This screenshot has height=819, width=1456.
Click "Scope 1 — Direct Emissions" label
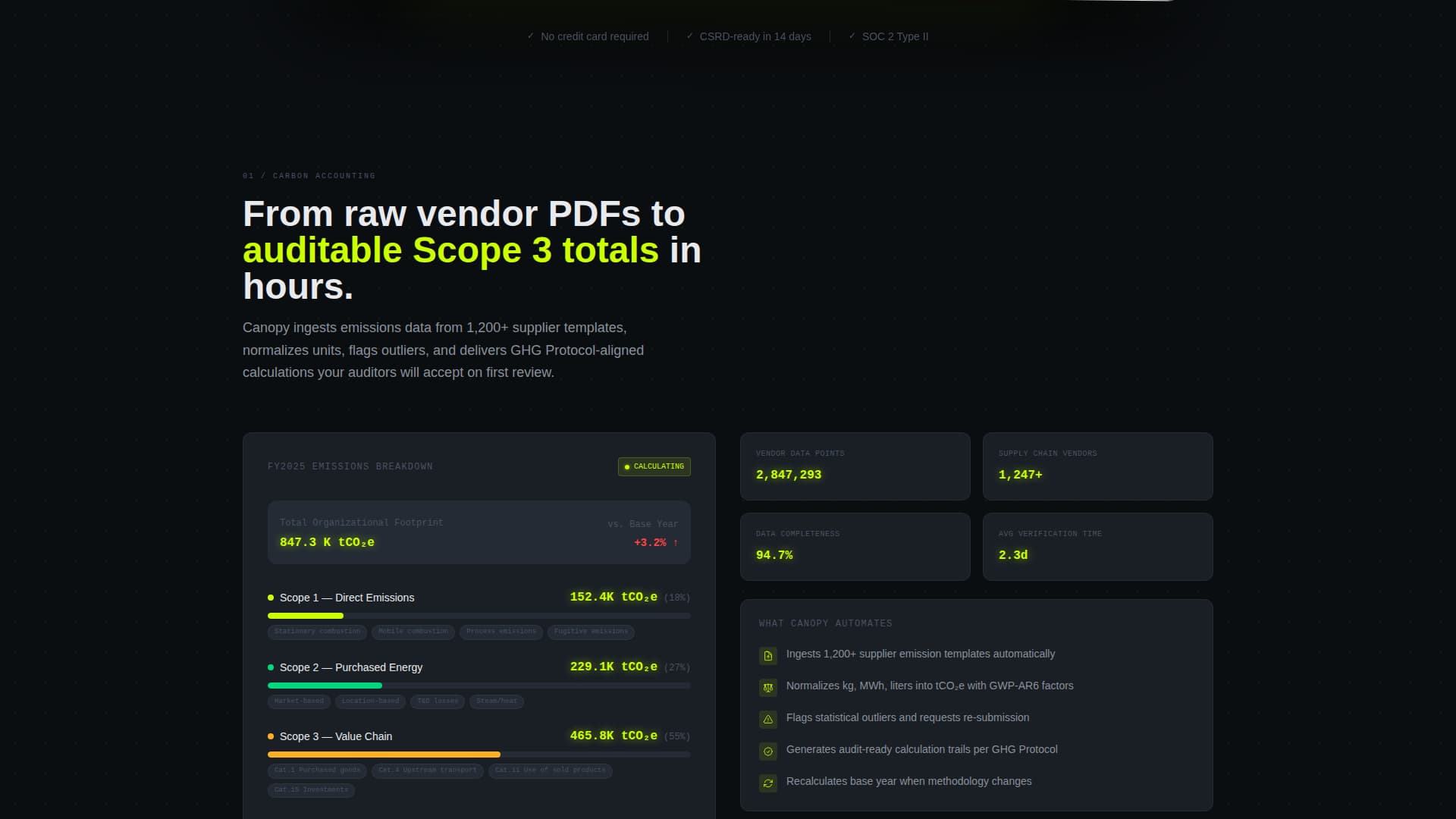click(x=347, y=598)
